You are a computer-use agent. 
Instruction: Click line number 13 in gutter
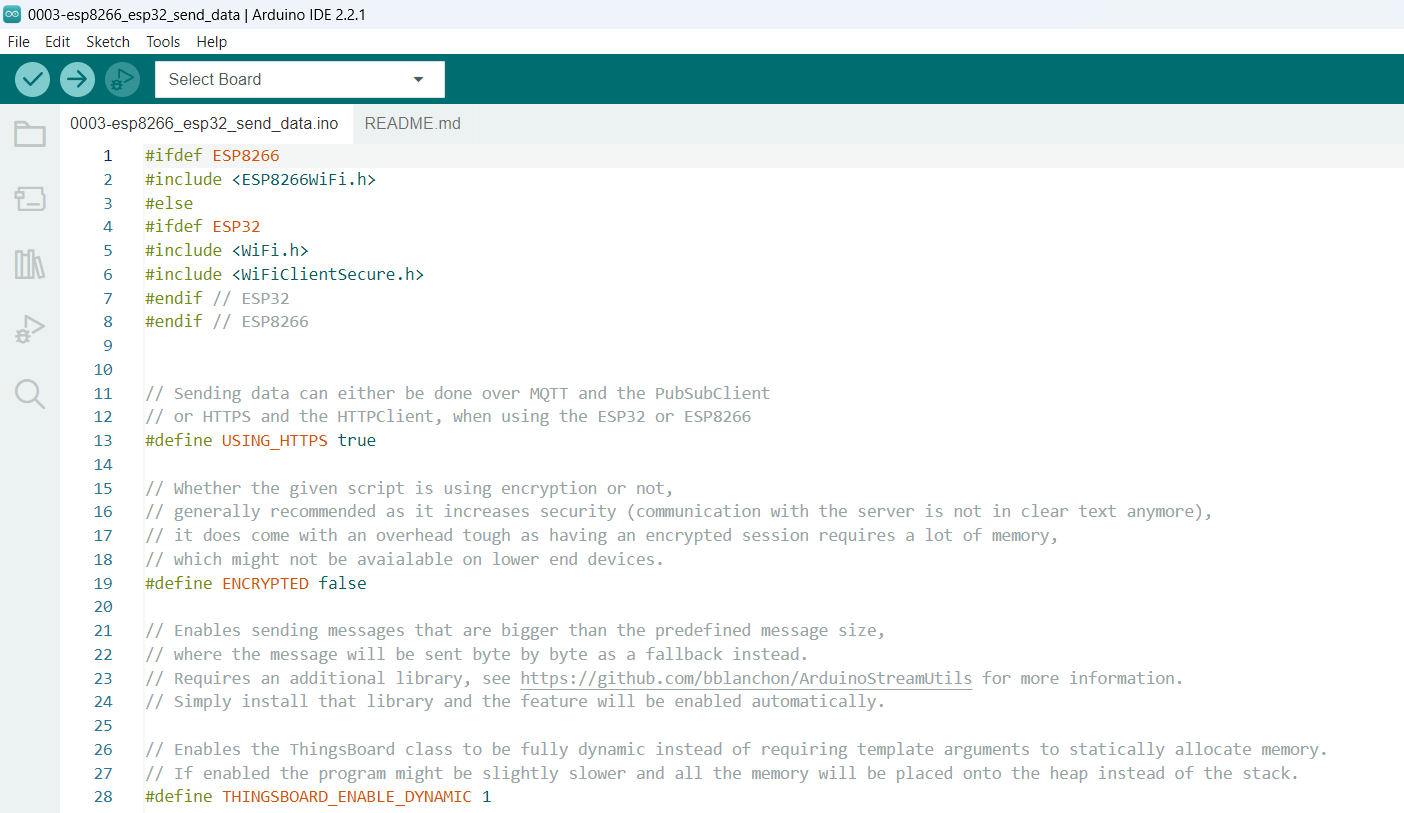[104, 440]
